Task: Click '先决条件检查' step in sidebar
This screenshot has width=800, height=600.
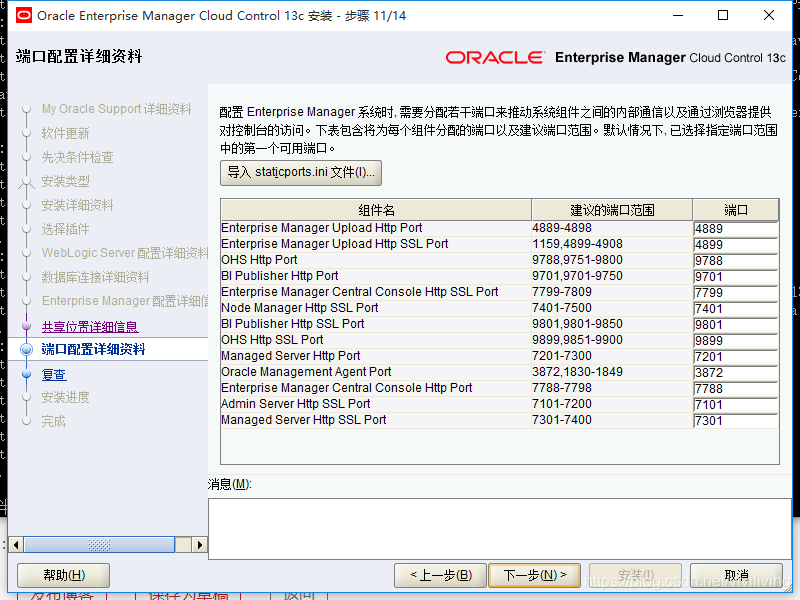Action: click(x=77, y=157)
